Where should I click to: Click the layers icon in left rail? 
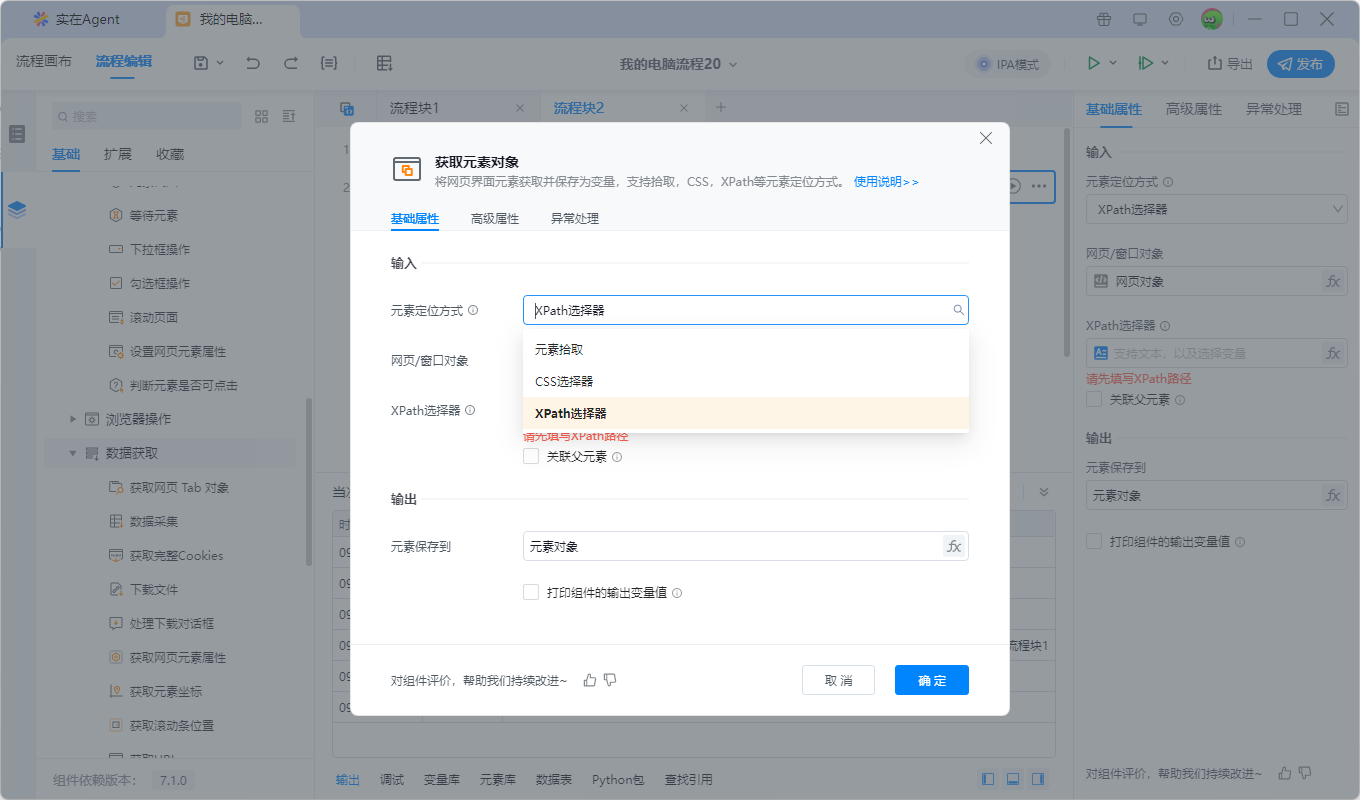coord(17,209)
